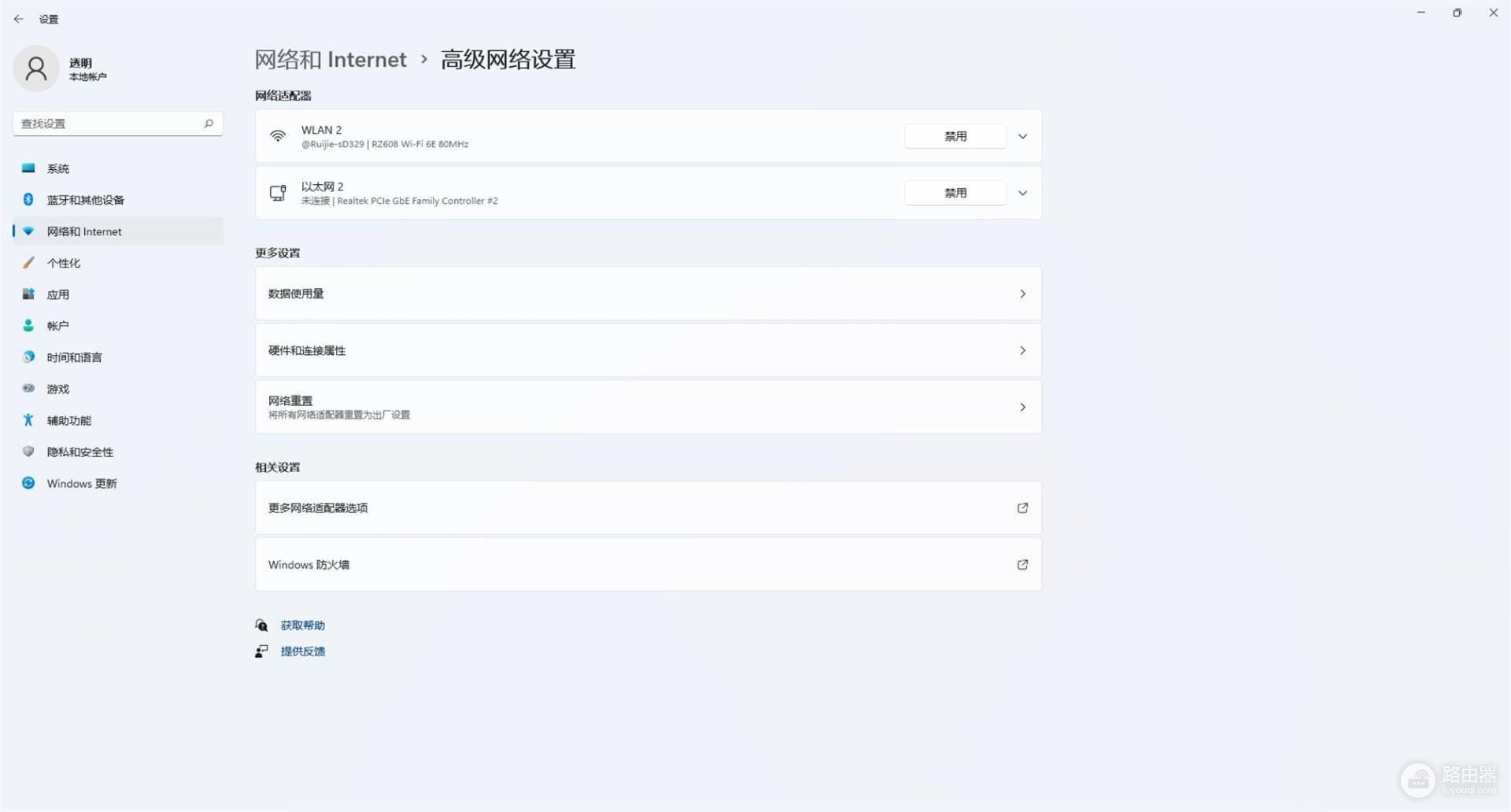Click the Bluetooth icon in the sidebar
Screen dimensions: 1511x812
28,200
